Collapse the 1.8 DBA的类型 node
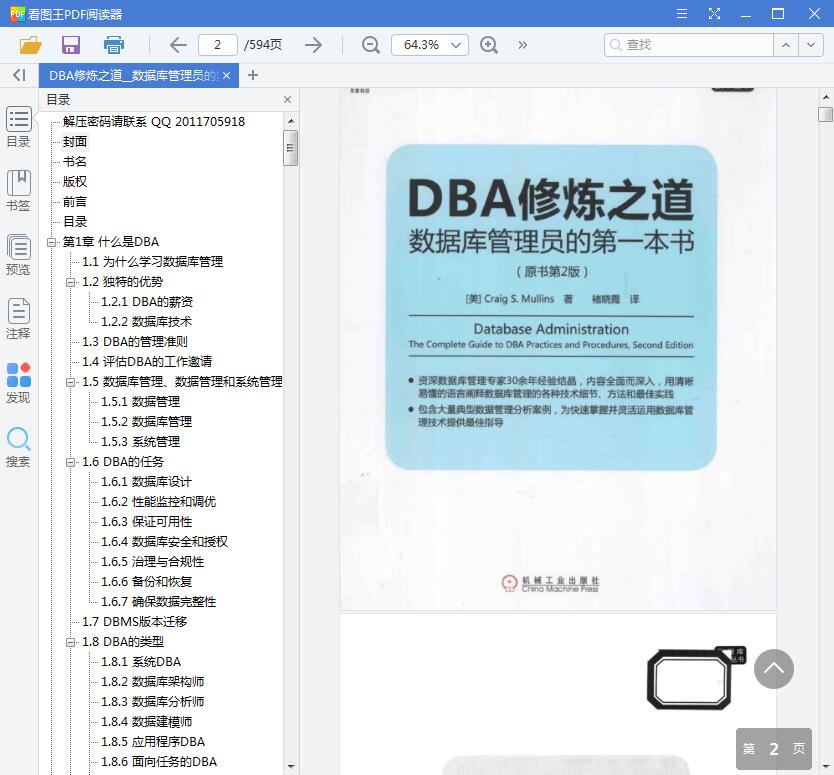 (x=70, y=642)
